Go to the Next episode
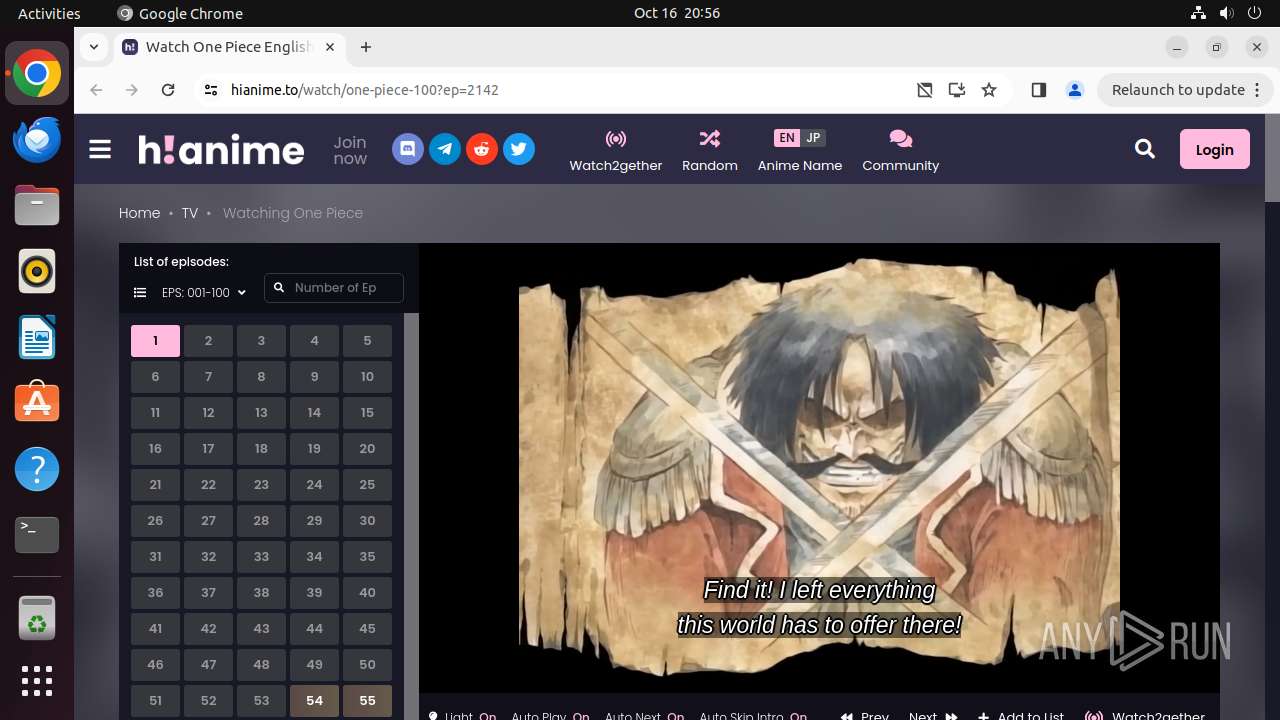The height and width of the screenshot is (720, 1280). pos(933,715)
